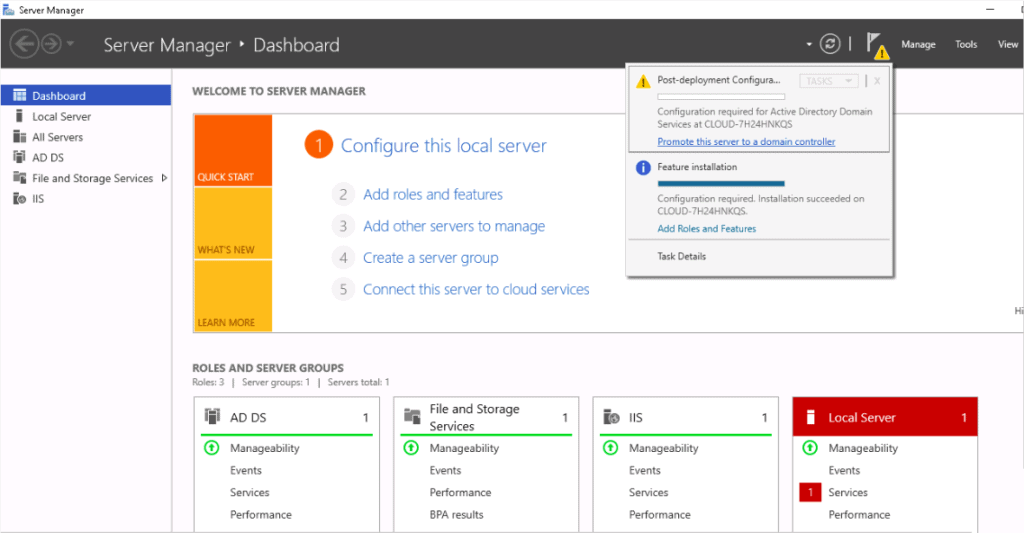Expand File and Storage Services arrow
1024x533 pixels.
point(164,178)
